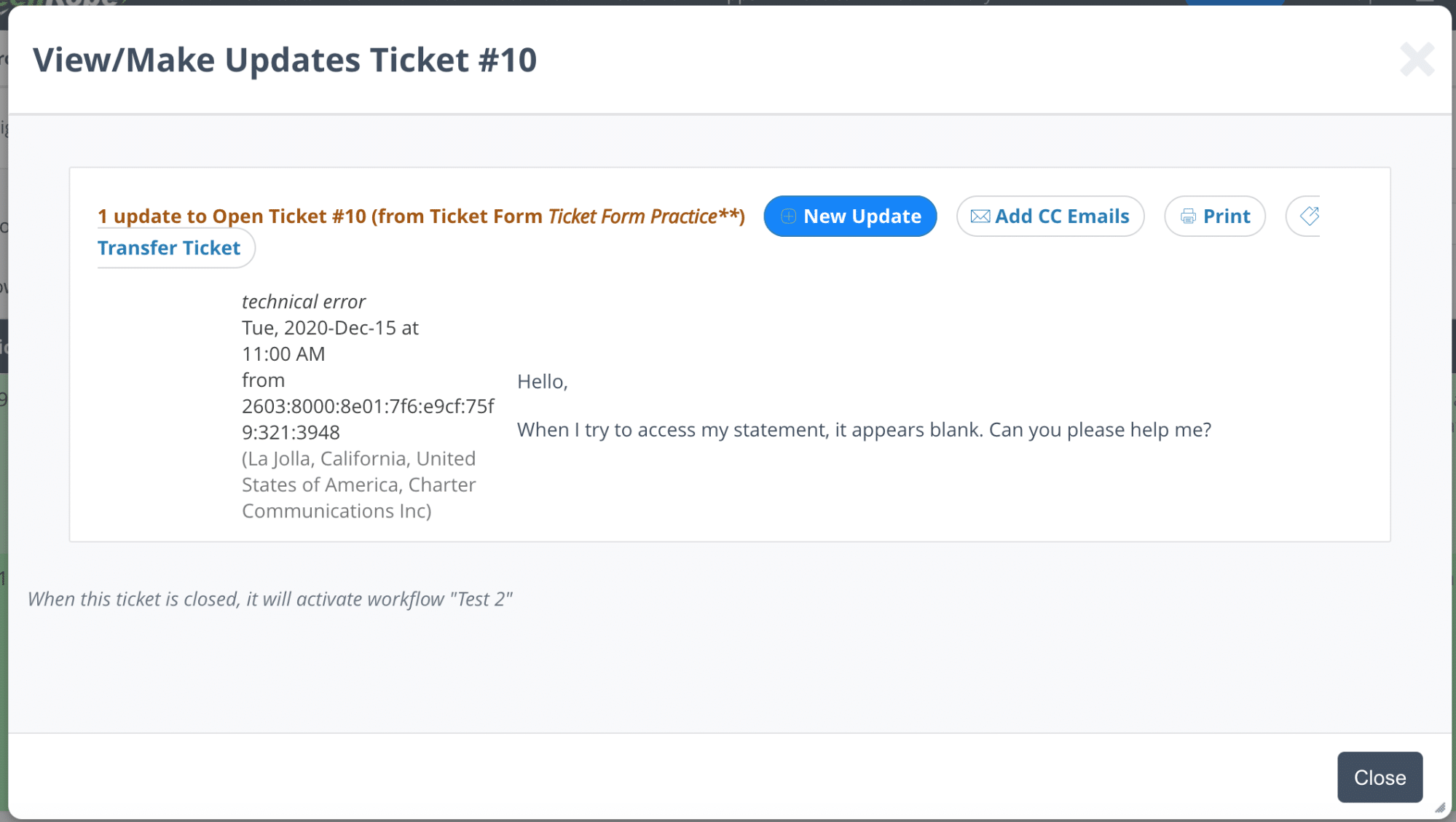This screenshot has width=1456, height=822.
Task: Click the printer icon on Print
Action: pyautogui.click(x=1188, y=216)
